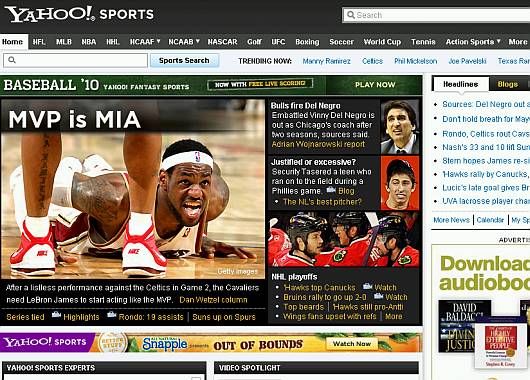530x380 pixels.
Task: Click the Free Live Scoring banner label
Action: [260, 84]
